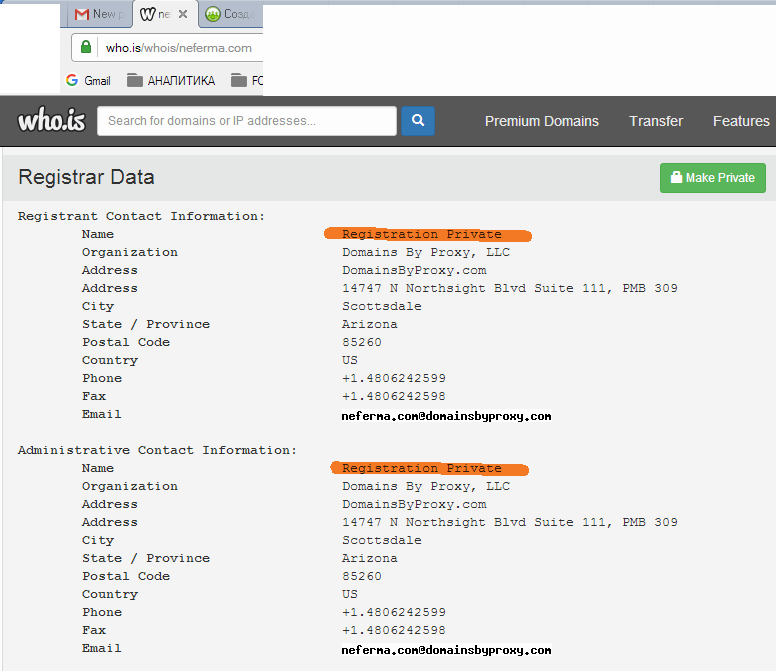The width and height of the screenshot is (776, 671).
Task: Click the administrative Email label
Action: click(101, 648)
